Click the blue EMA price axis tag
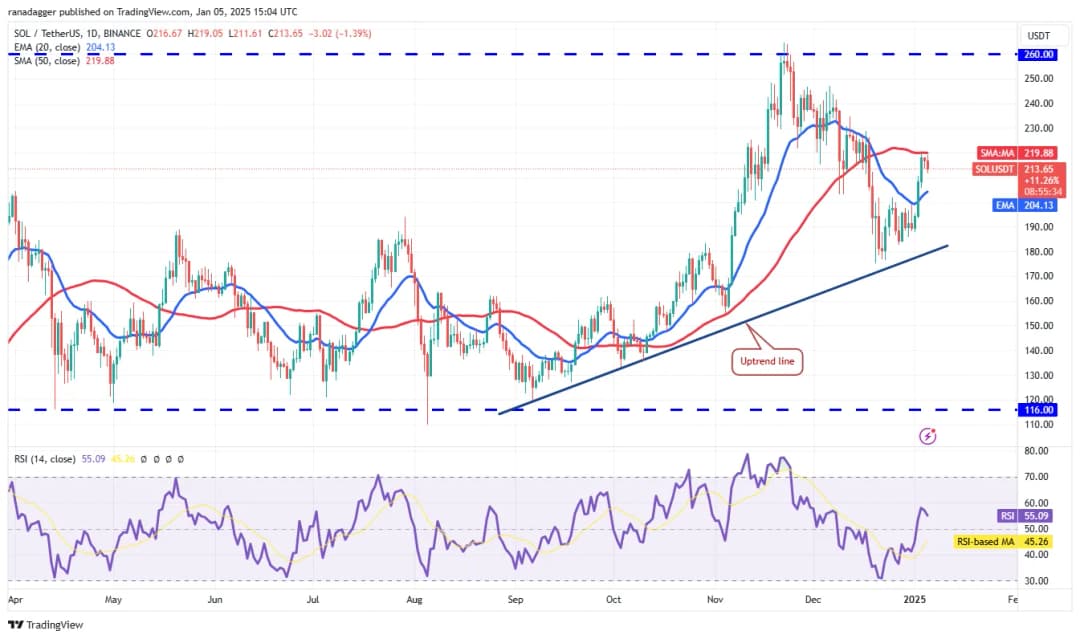1080x639 pixels. [1036, 205]
